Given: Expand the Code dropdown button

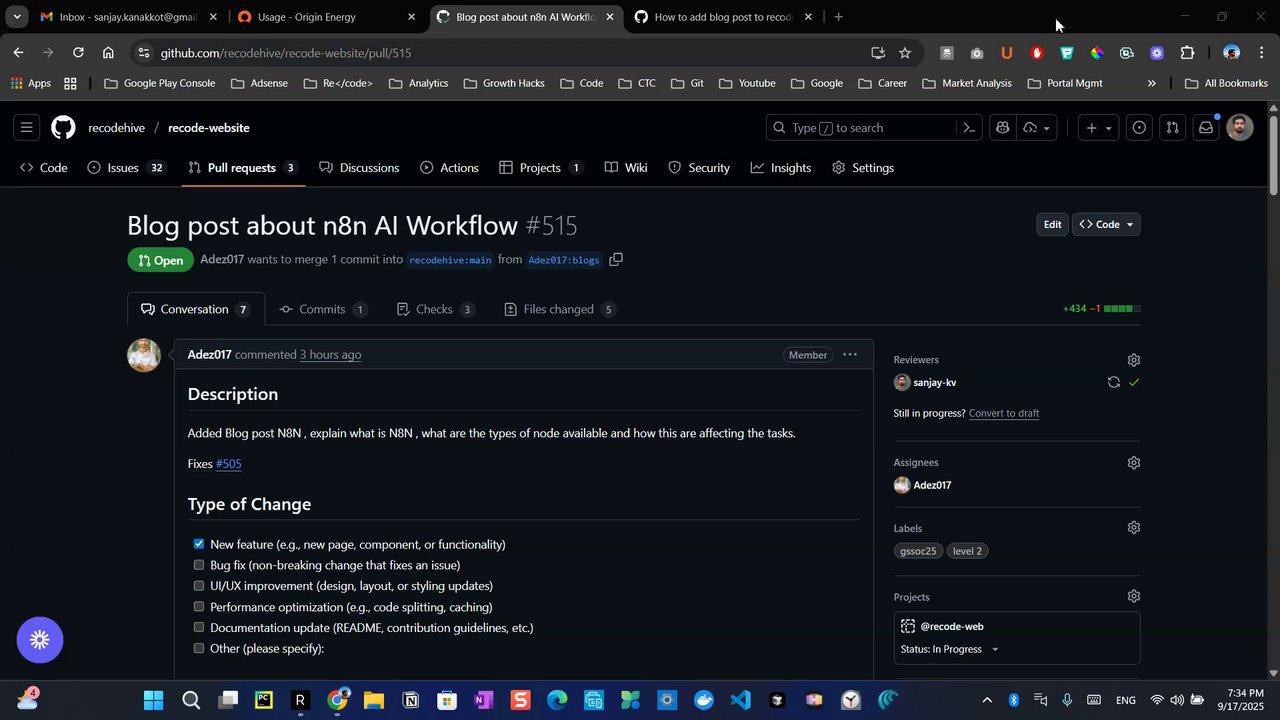Looking at the screenshot, I should (1106, 225).
